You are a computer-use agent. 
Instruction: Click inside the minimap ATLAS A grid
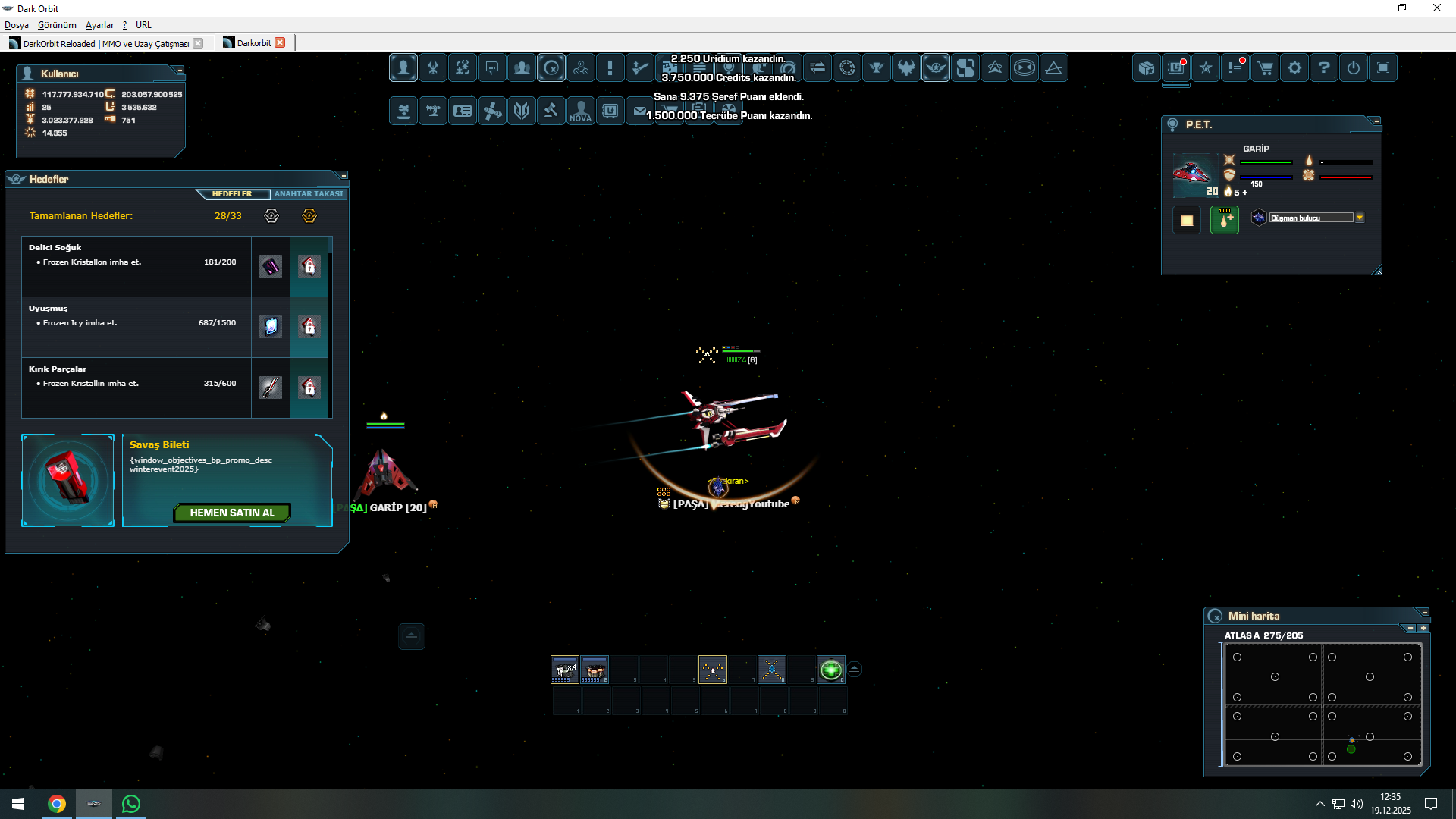pos(1323,705)
